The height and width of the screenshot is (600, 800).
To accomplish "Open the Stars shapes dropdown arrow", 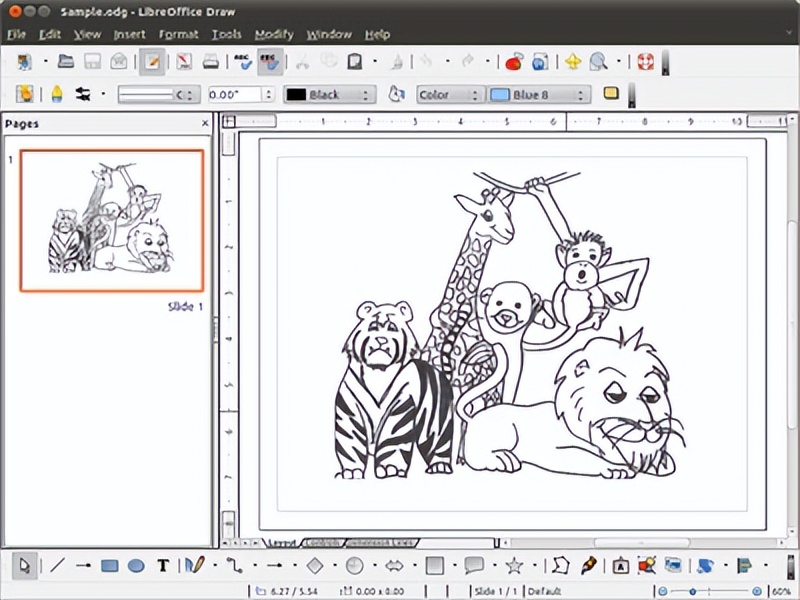I will click(x=535, y=566).
